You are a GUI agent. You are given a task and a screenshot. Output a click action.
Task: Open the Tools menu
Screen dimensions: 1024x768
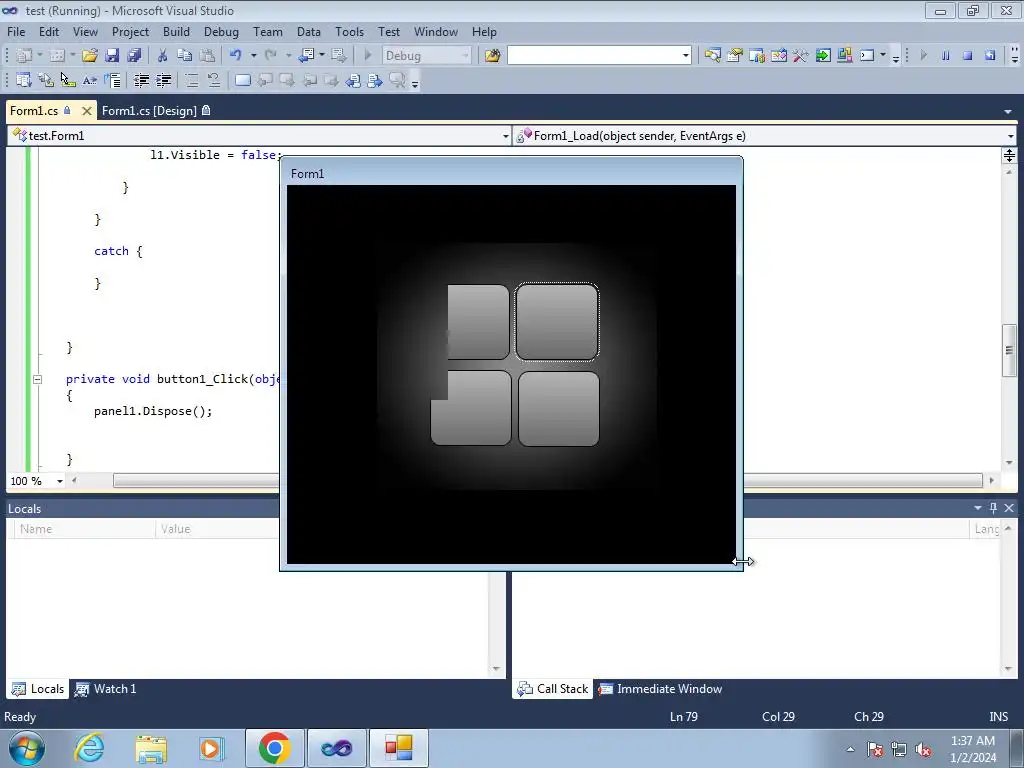tap(349, 31)
